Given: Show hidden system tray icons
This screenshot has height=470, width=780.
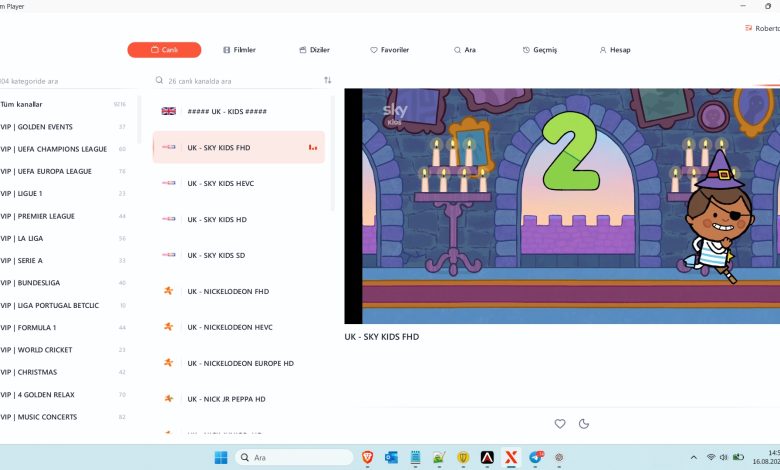Looking at the screenshot, I should [693, 458].
